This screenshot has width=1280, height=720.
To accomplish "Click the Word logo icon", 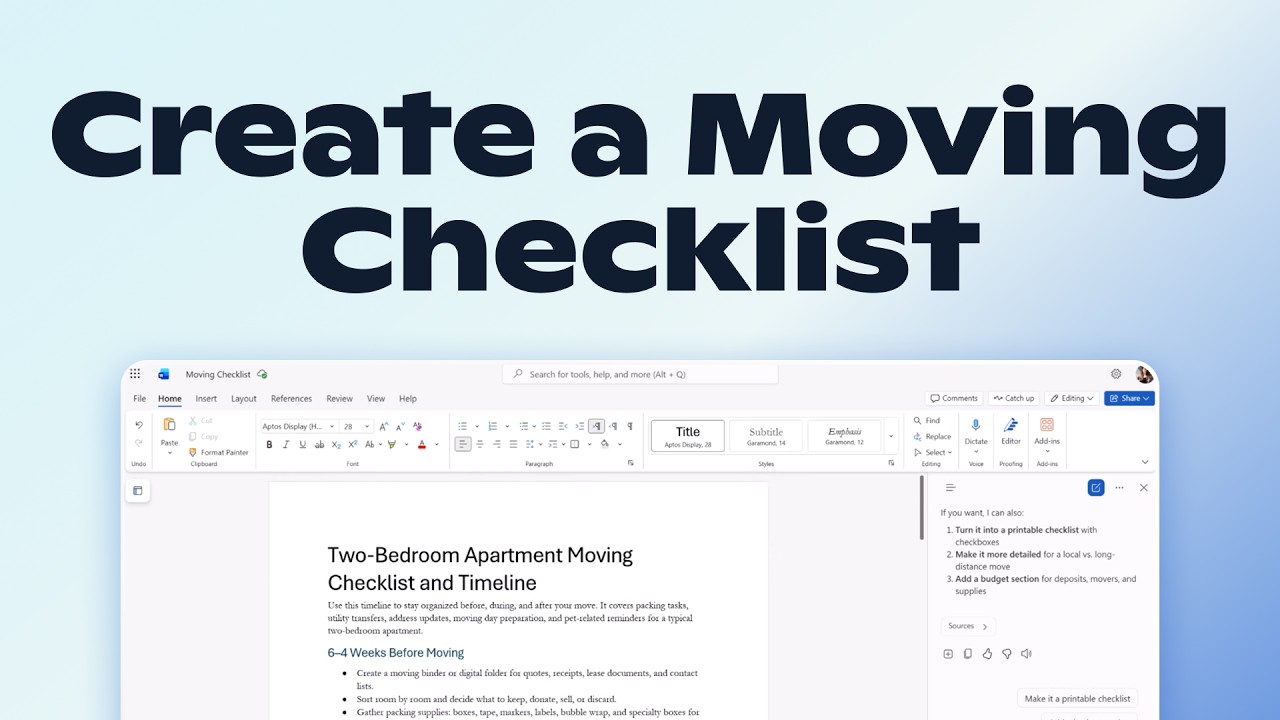I will 163,374.
